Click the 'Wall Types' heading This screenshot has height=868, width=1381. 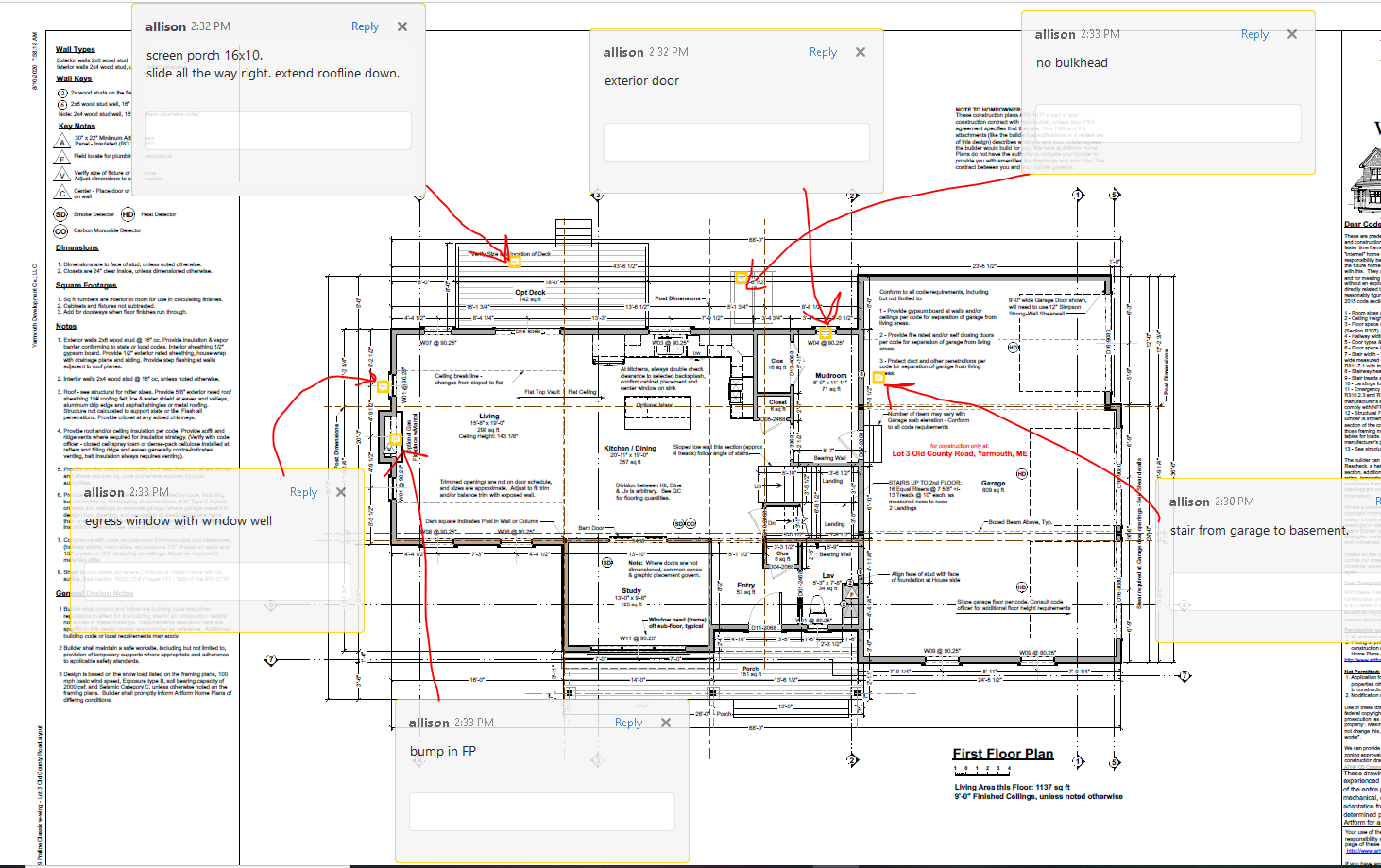pos(76,50)
